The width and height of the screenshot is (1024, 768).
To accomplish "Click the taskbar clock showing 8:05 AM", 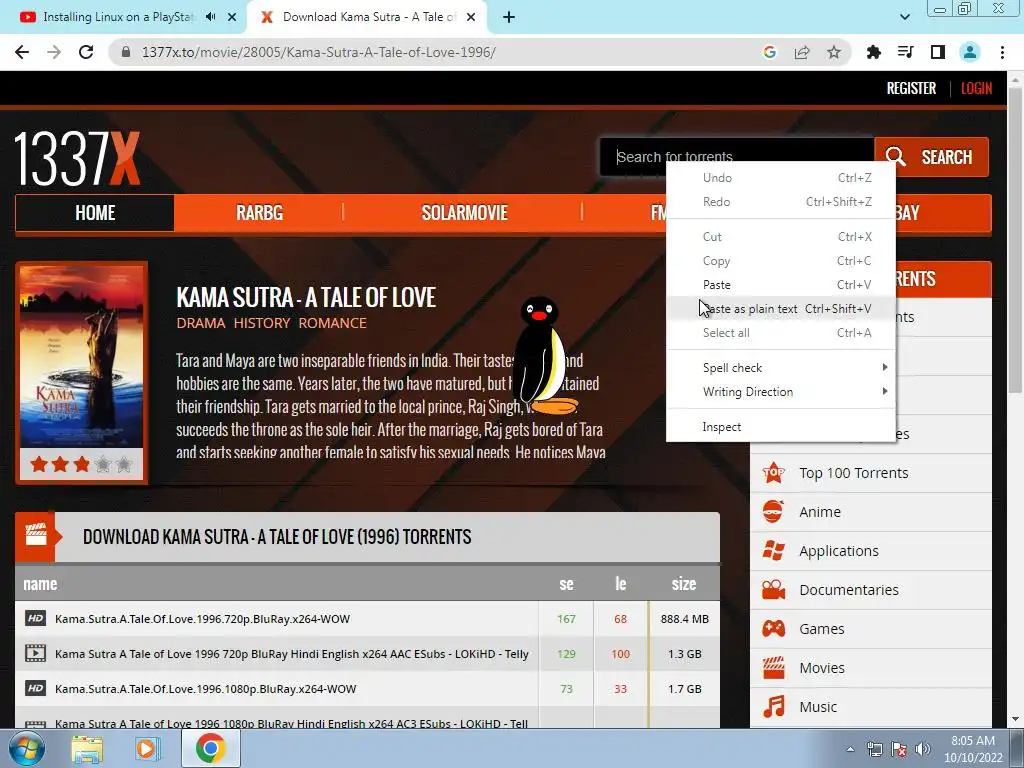I will (972, 749).
